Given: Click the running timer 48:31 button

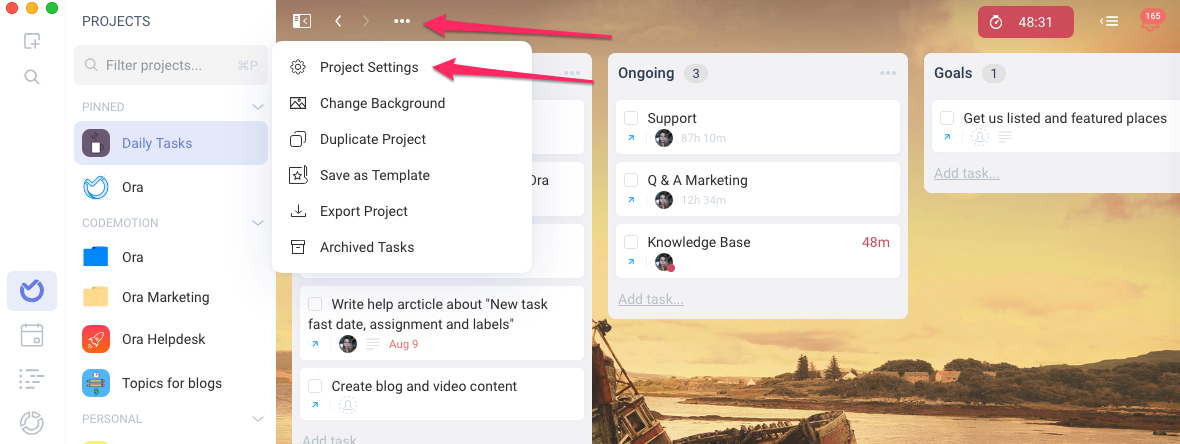Looking at the screenshot, I should (1025, 22).
